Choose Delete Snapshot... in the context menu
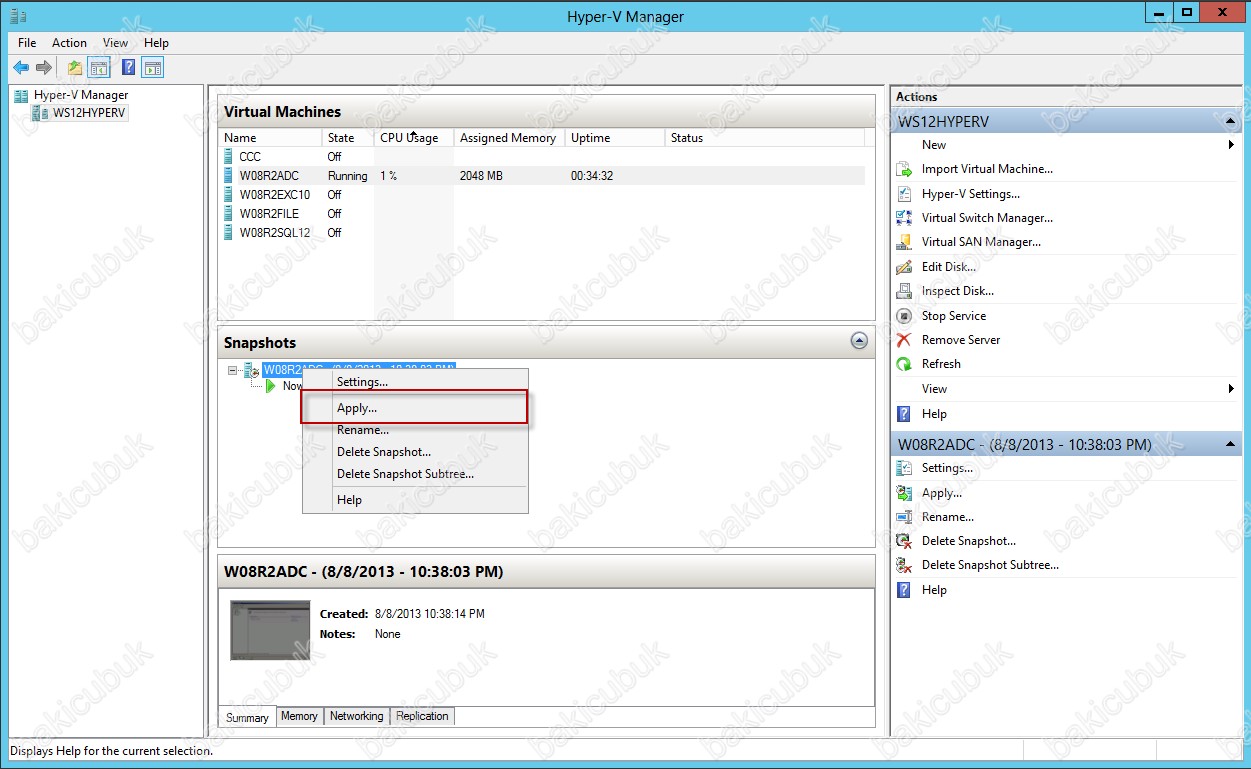This screenshot has width=1251, height=769. (x=415, y=452)
